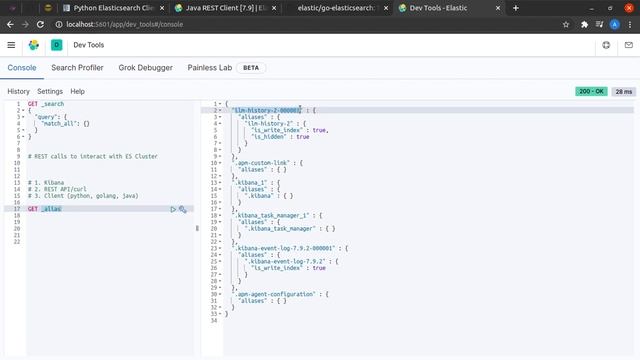Close the Dev Tools - Elastic tab
The height and width of the screenshot is (360, 640).
point(498,8)
